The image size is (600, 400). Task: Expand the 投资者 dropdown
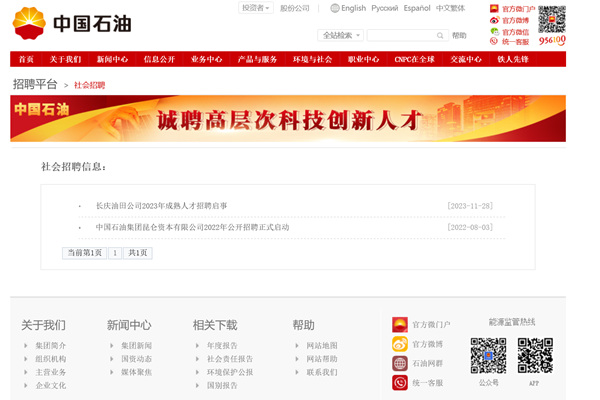click(256, 8)
